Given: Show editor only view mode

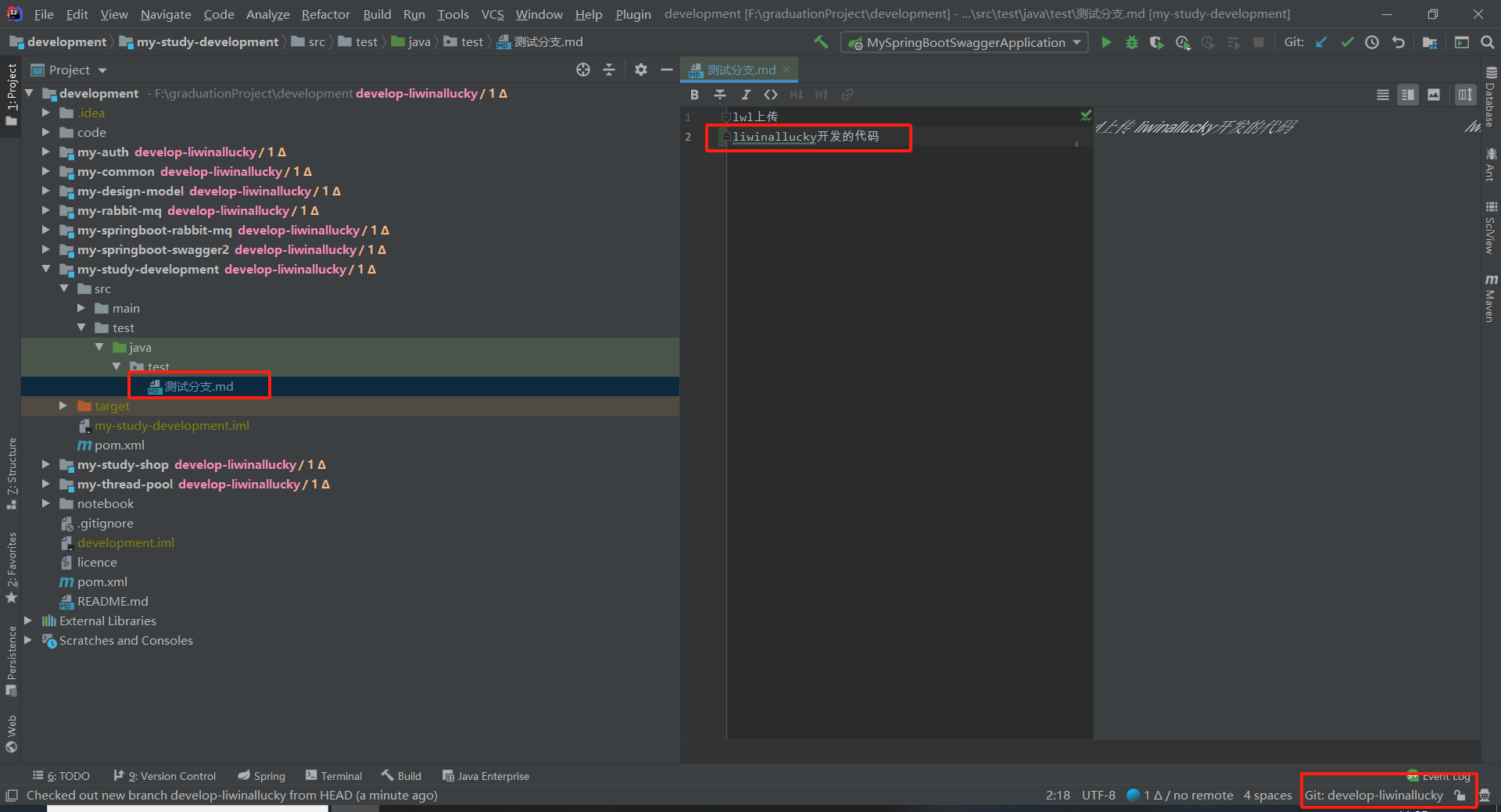Looking at the screenshot, I should tap(1383, 95).
